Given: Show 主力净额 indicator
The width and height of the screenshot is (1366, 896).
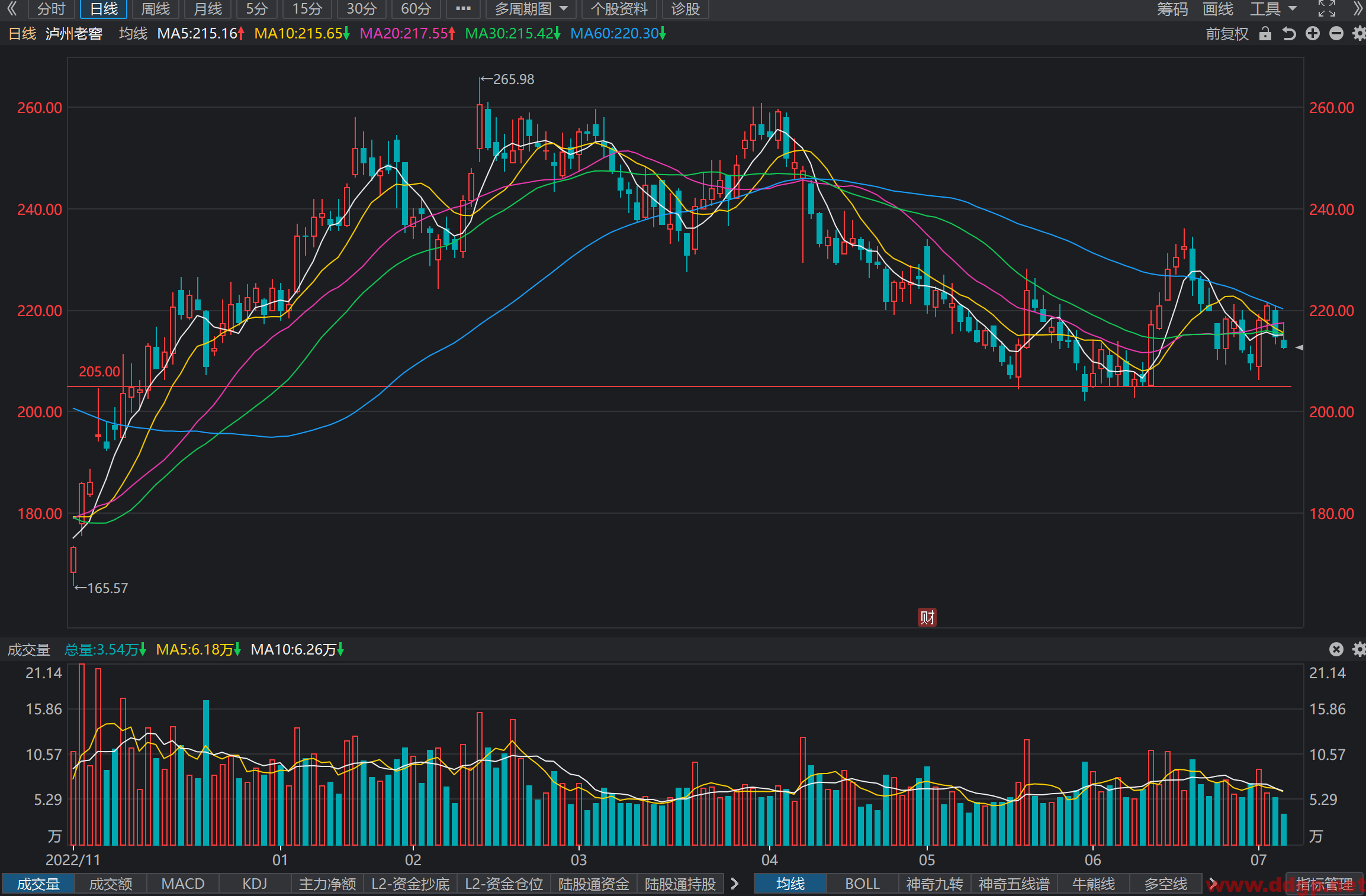Looking at the screenshot, I should [327, 884].
